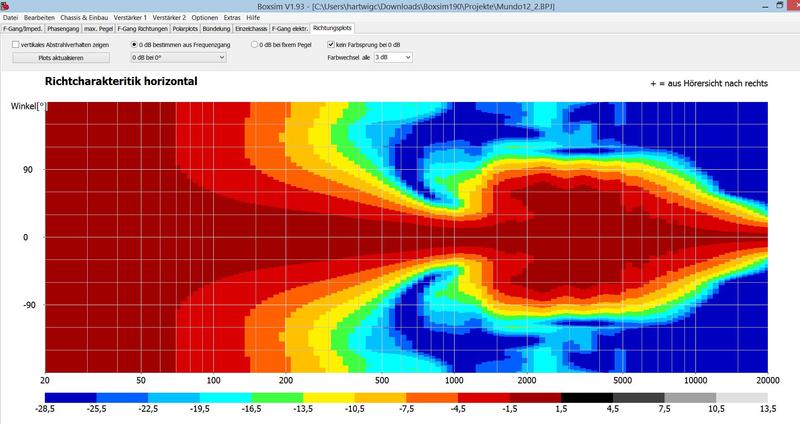
Task: Click the dark blue -28,5 legend swatch
Action: [70, 398]
